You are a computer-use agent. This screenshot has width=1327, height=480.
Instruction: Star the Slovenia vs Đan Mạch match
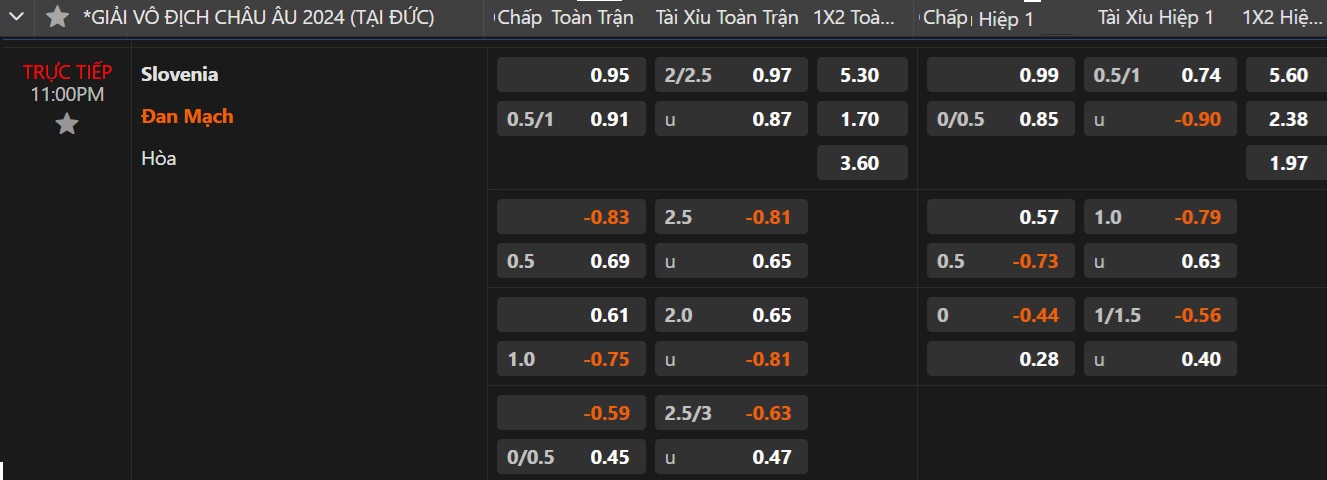[x=66, y=124]
